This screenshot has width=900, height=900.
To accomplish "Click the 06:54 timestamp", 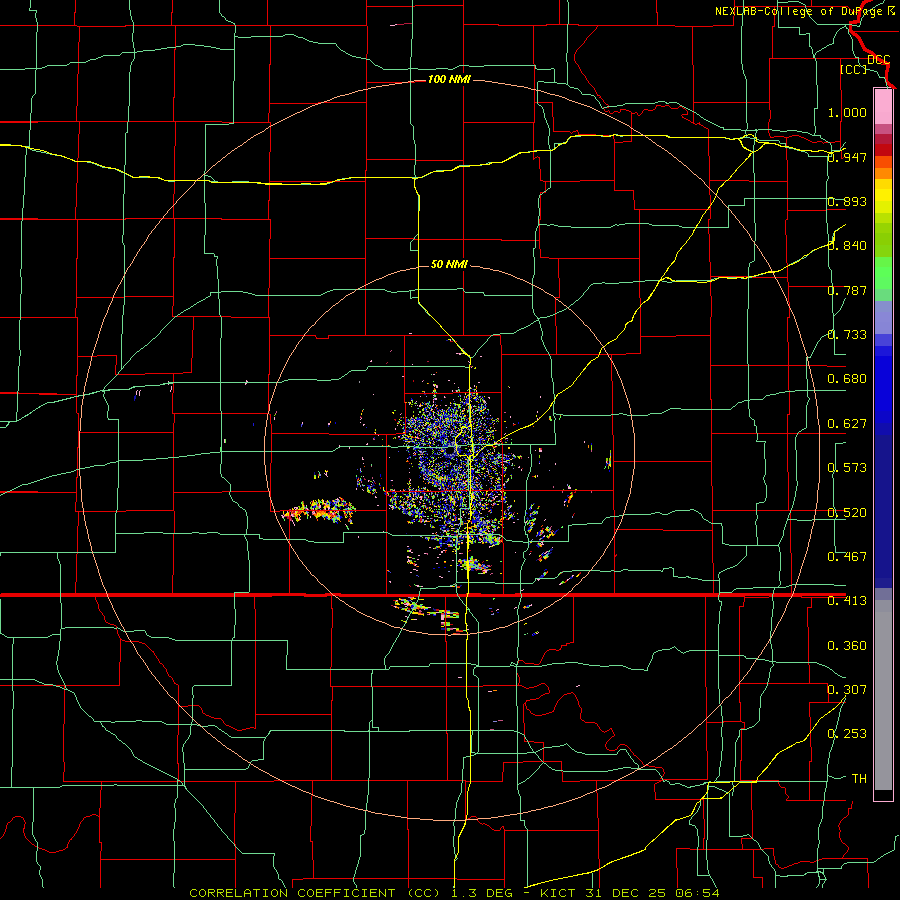I will tap(695, 893).
